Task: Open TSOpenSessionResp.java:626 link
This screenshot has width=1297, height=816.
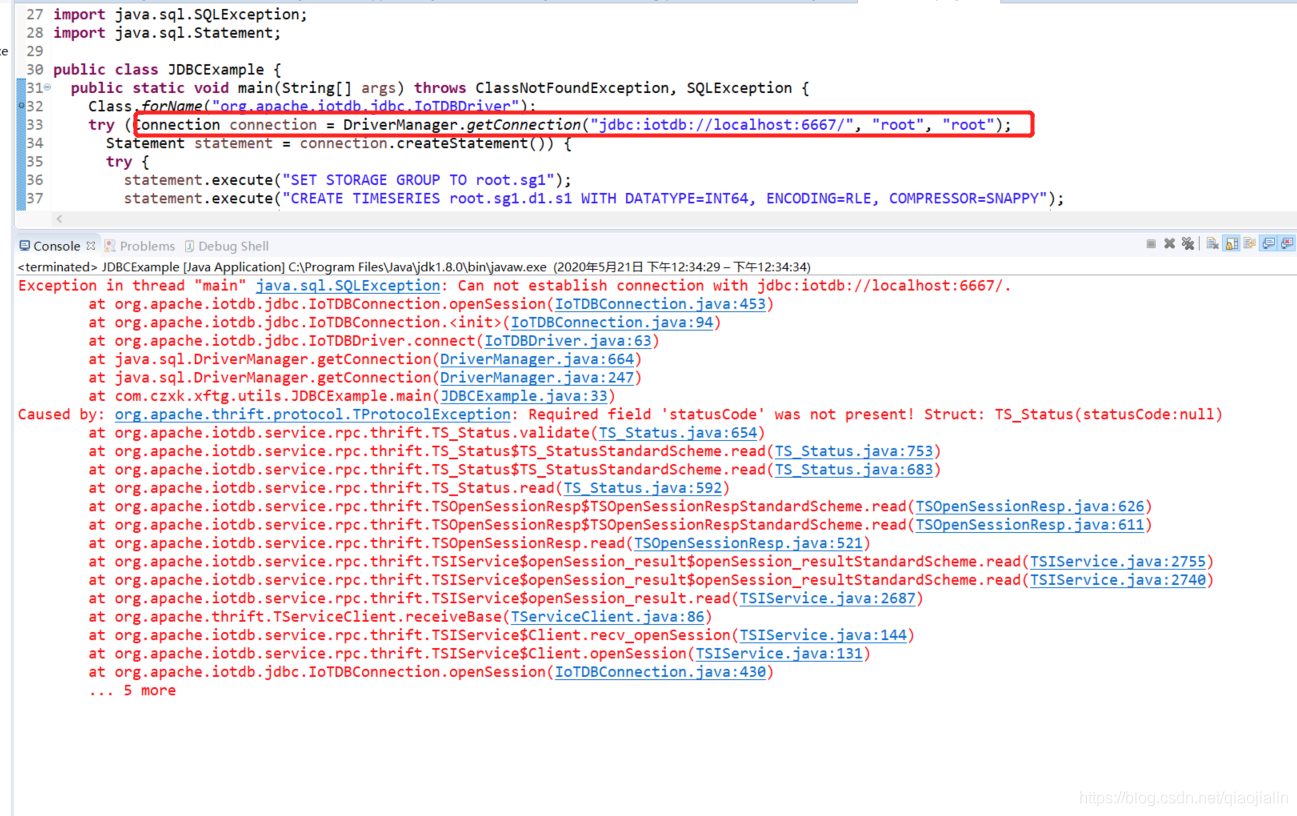Action: coord(1030,506)
